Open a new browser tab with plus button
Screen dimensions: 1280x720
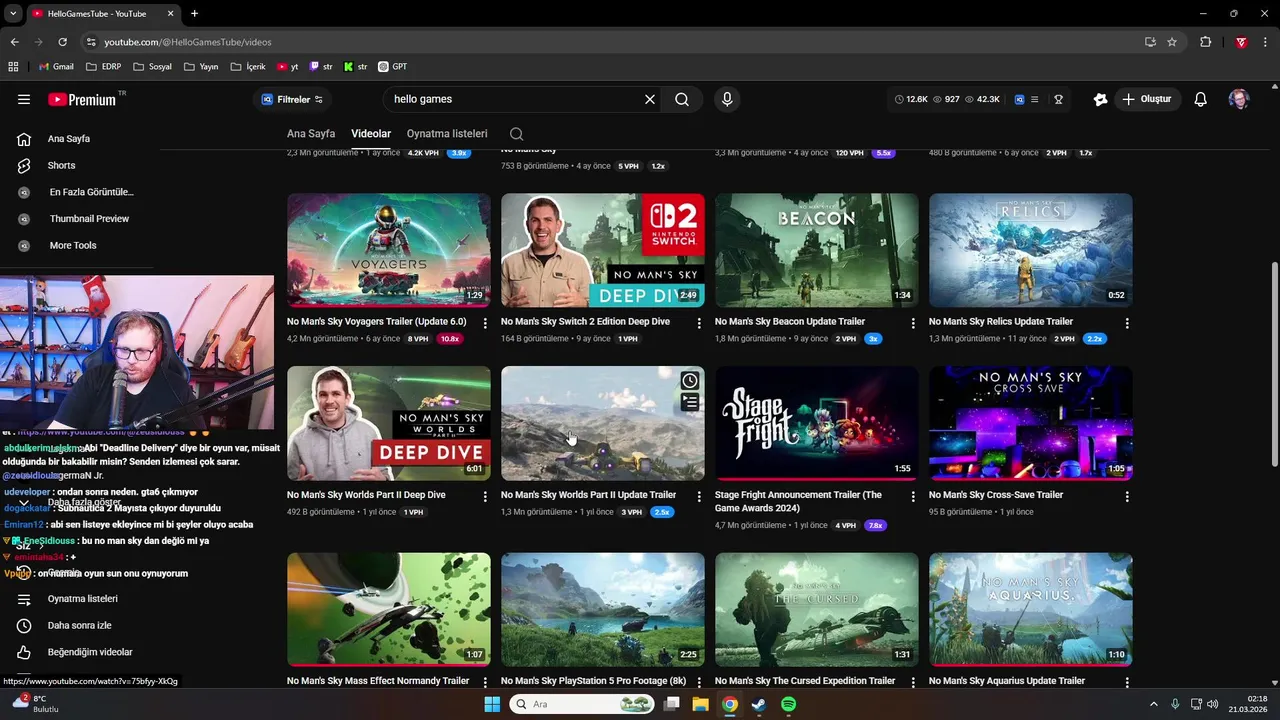194,14
